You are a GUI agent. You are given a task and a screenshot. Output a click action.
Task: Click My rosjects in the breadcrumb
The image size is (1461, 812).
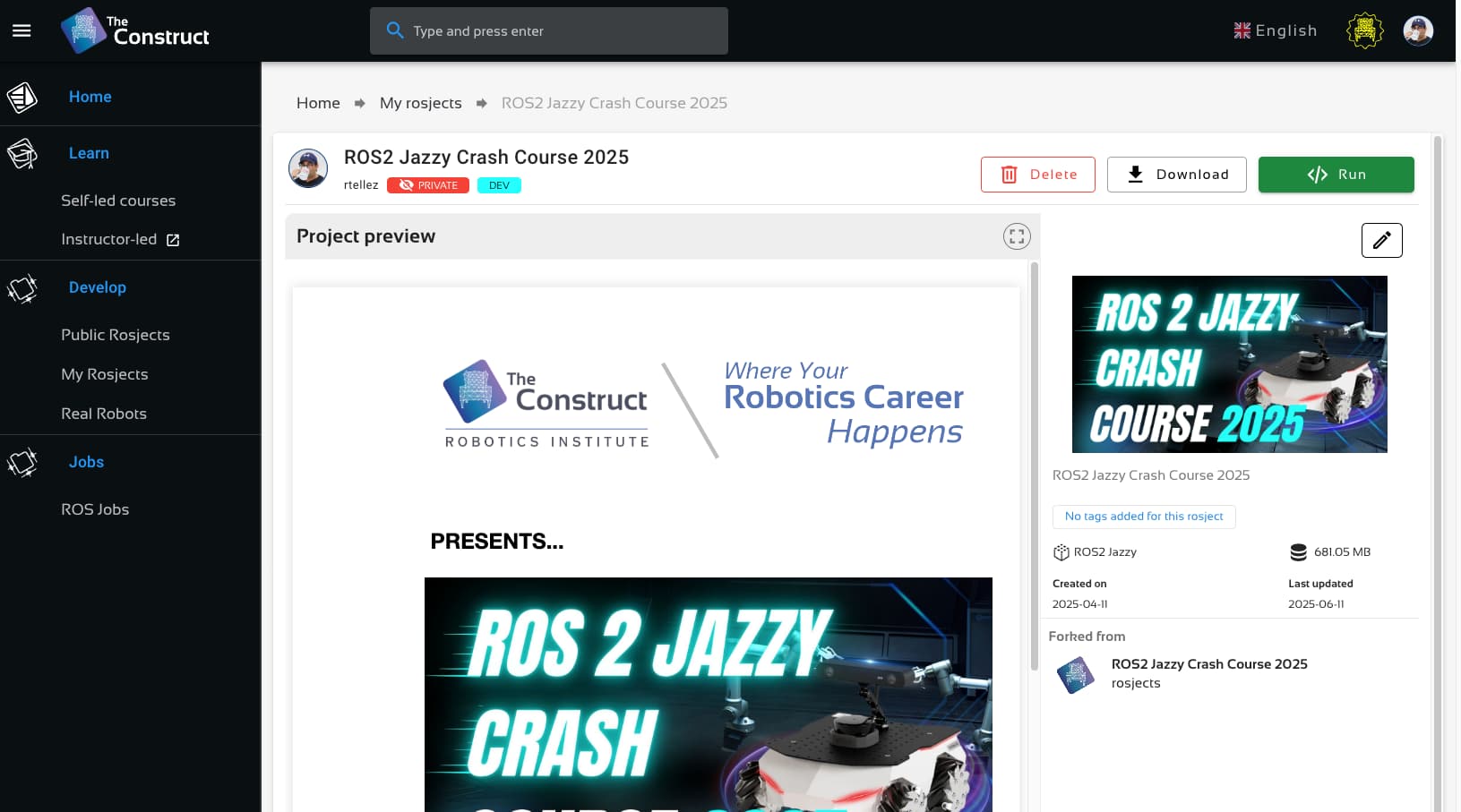click(421, 103)
